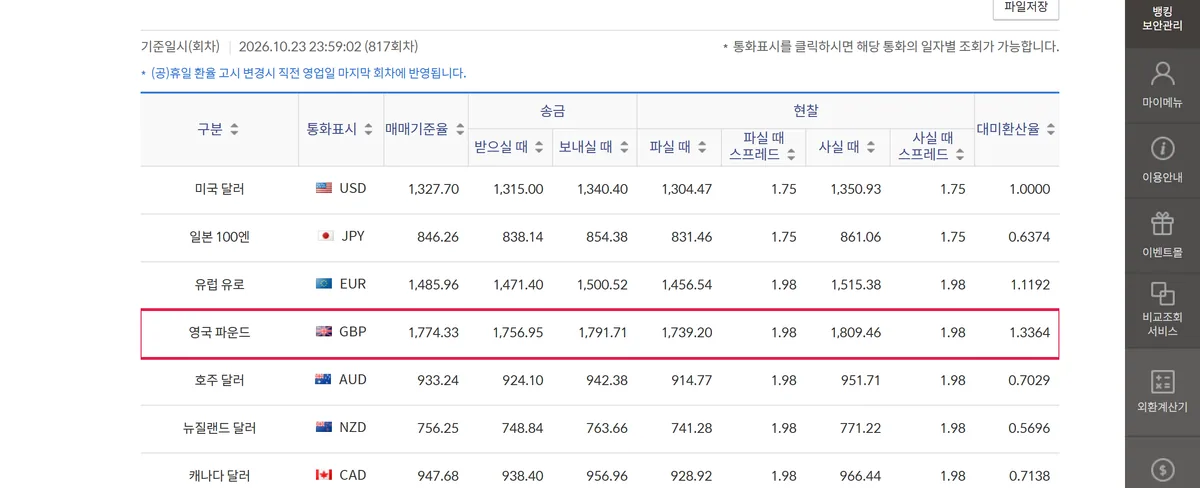This screenshot has height=488, width=1200.
Task: Click AUD base rate 933.24
Action: tap(438, 381)
